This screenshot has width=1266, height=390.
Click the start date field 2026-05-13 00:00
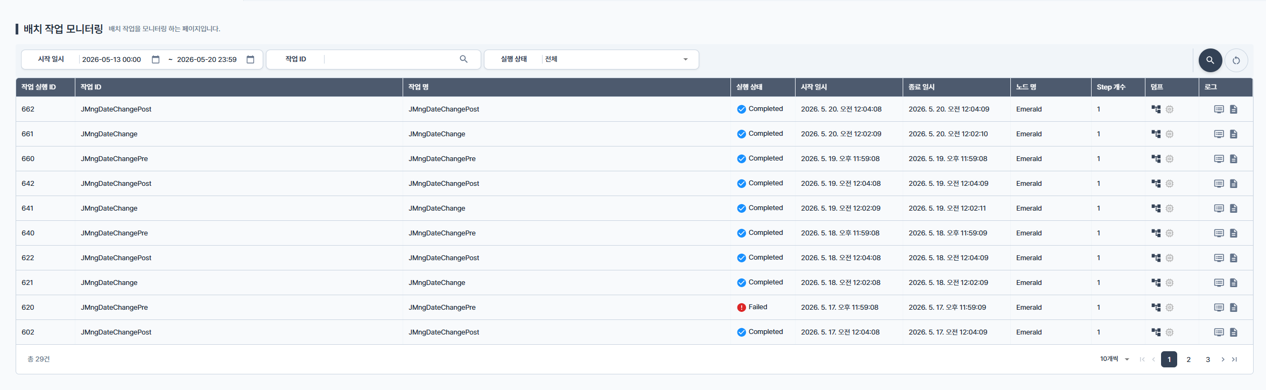pos(111,60)
